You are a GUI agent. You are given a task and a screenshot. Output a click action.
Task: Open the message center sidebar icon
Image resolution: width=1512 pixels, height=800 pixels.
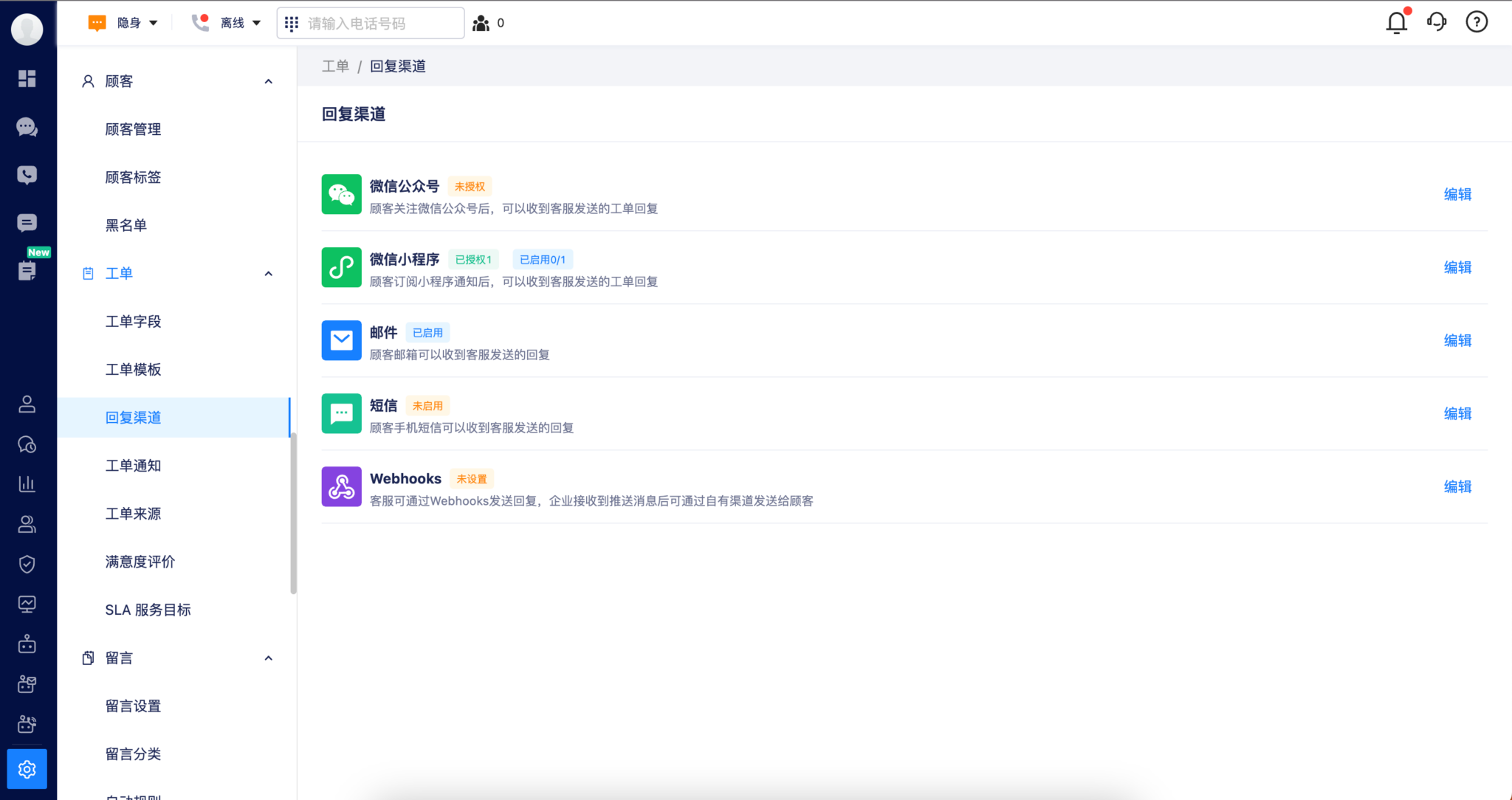pyautogui.click(x=27, y=223)
